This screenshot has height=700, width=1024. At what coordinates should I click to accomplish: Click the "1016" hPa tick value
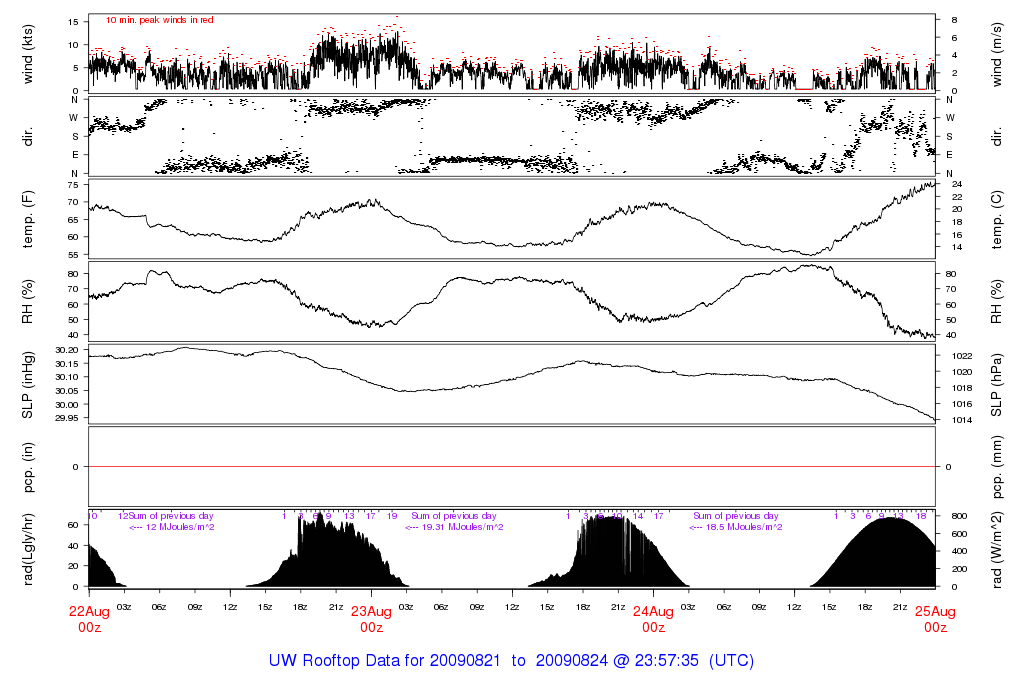coord(963,404)
